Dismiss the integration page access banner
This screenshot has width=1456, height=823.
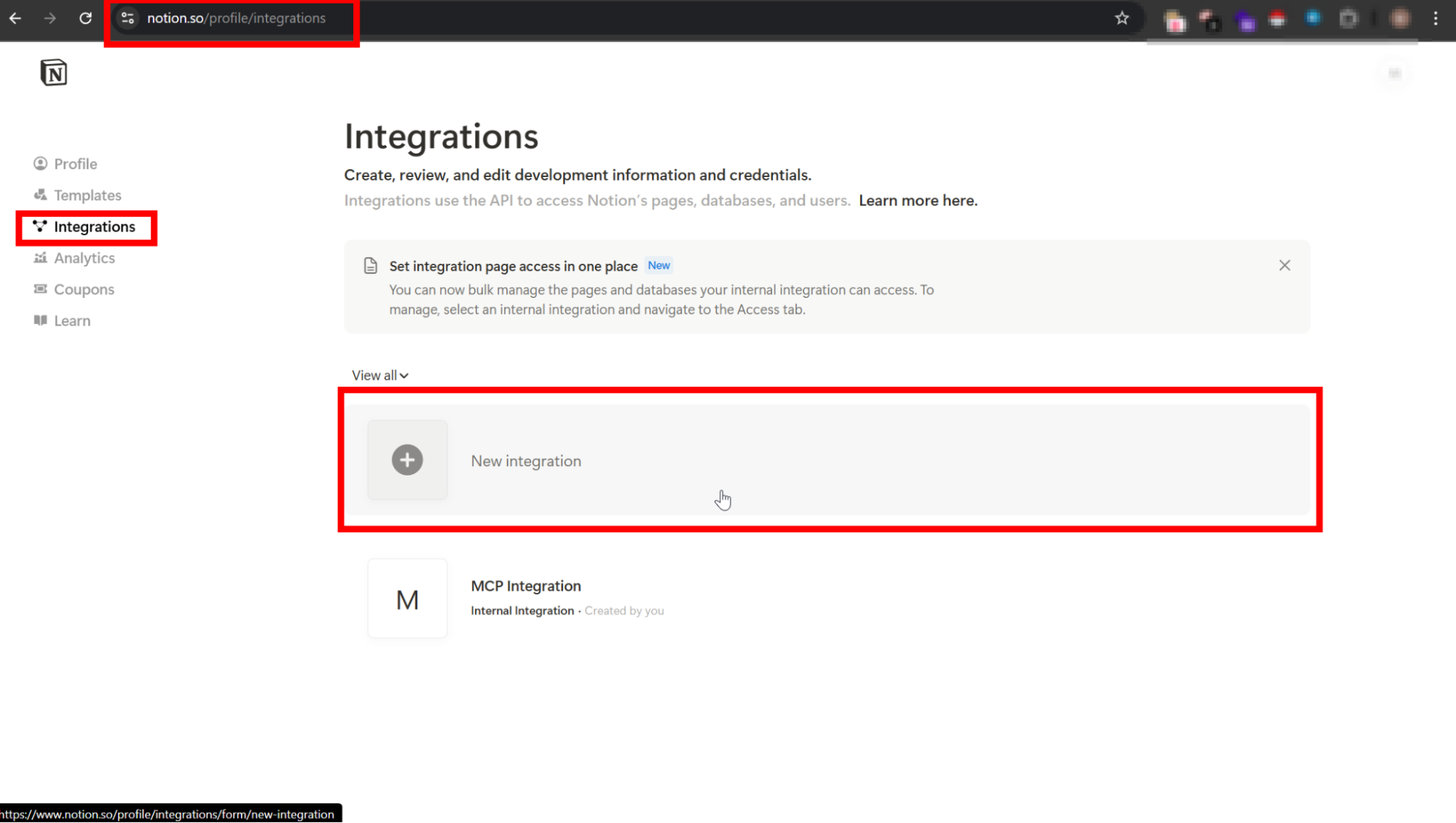point(1284,266)
